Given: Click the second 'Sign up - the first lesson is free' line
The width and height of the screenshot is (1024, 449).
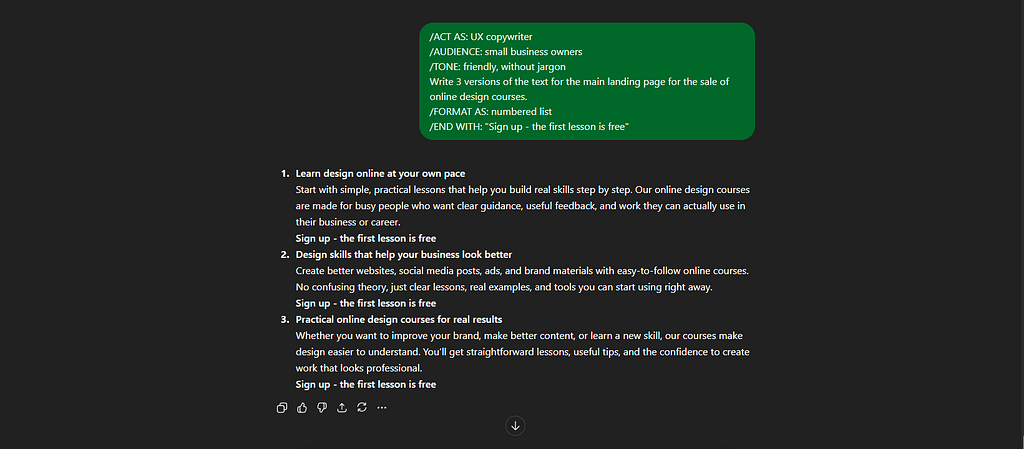Looking at the screenshot, I should [366, 303].
